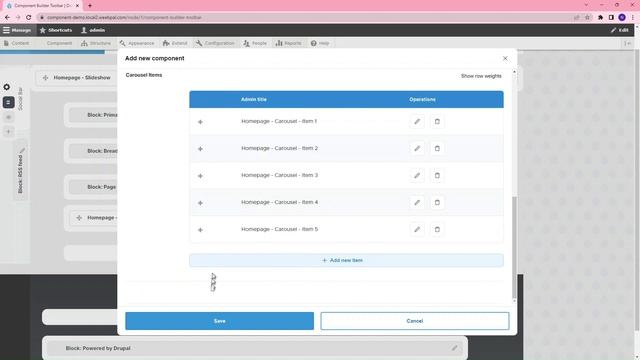
Task: Click drag handle of Carousel Item 4
Action: click(200, 202)
